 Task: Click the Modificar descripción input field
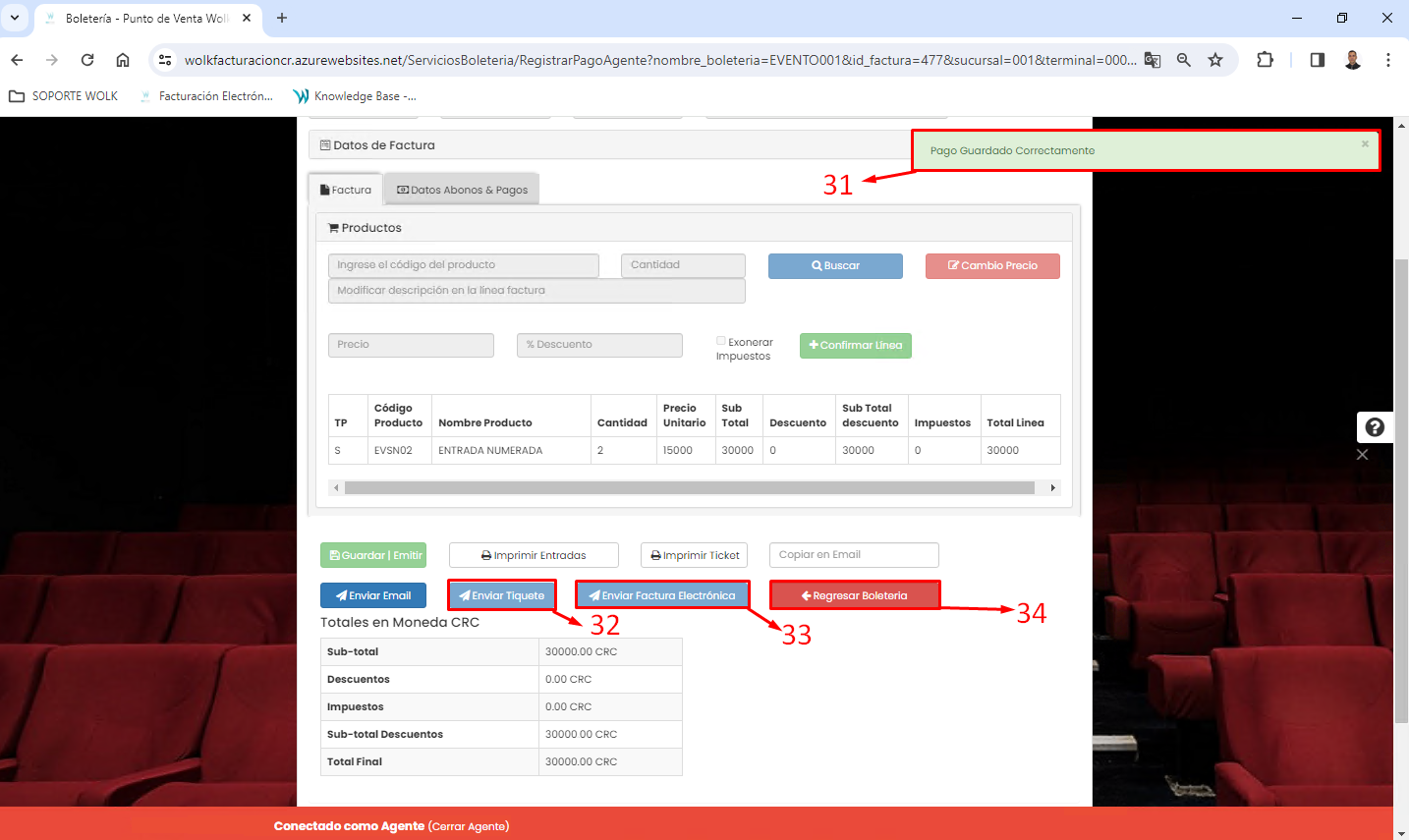click(536, 291)
